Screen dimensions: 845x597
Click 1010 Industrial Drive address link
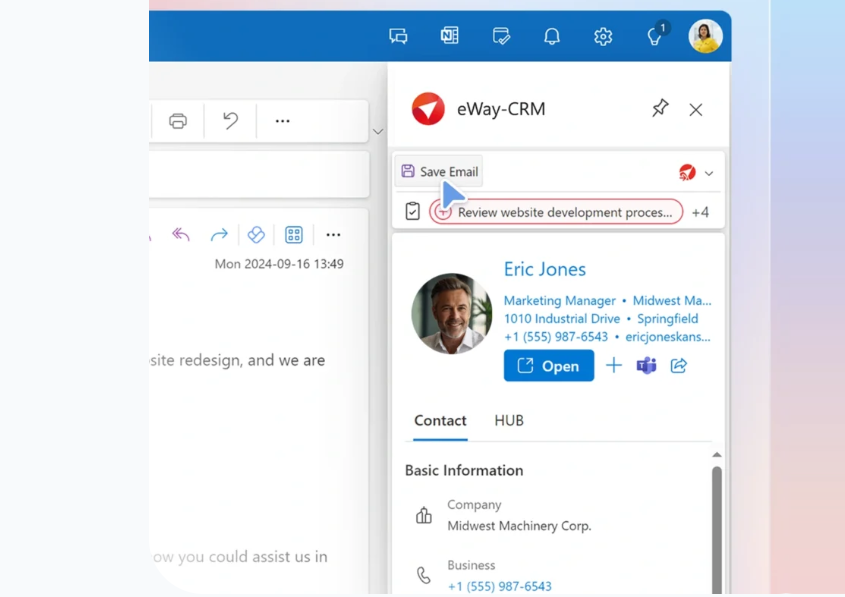click(562, 318)
